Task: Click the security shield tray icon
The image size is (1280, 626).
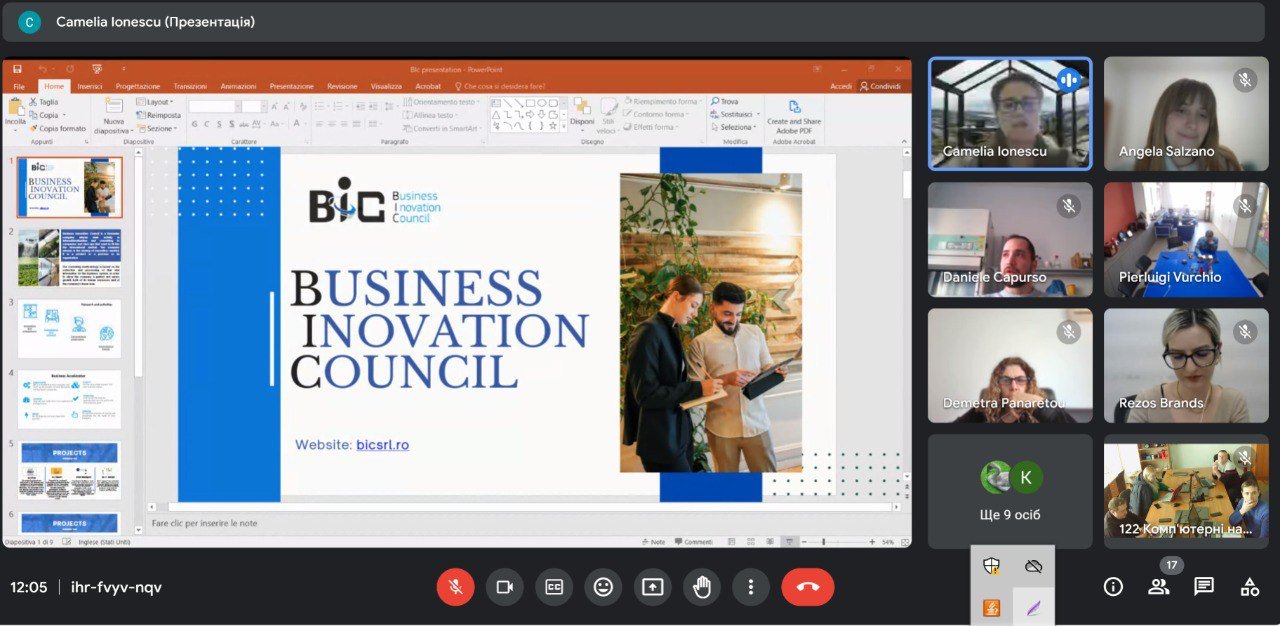Action: point(991,566)
